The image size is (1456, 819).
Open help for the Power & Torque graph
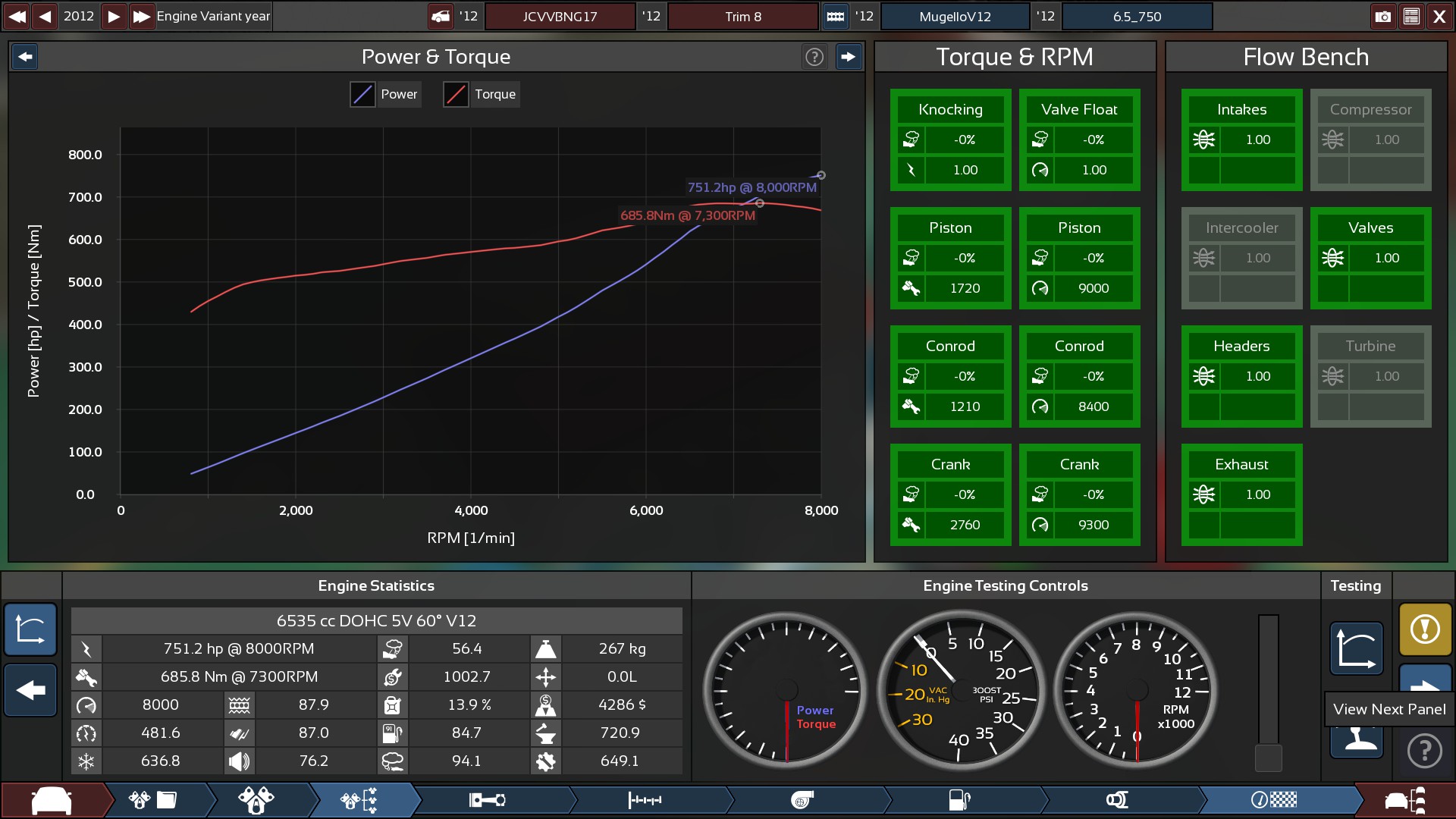coord(814,56)
